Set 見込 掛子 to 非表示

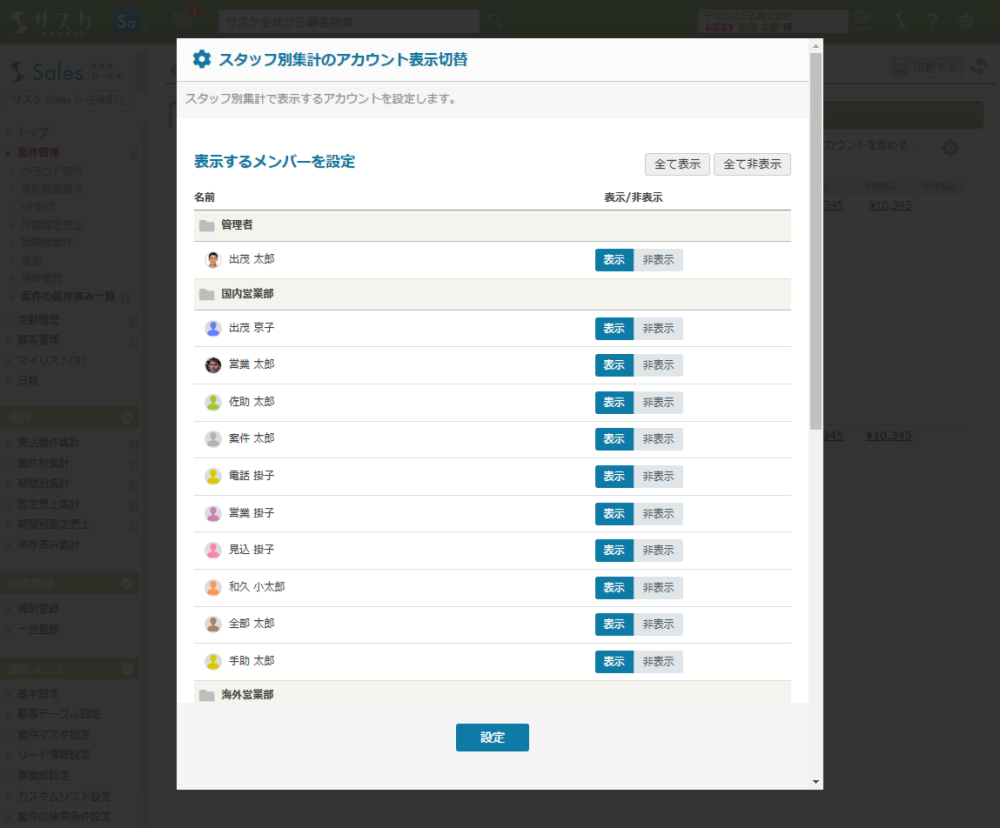658,550
